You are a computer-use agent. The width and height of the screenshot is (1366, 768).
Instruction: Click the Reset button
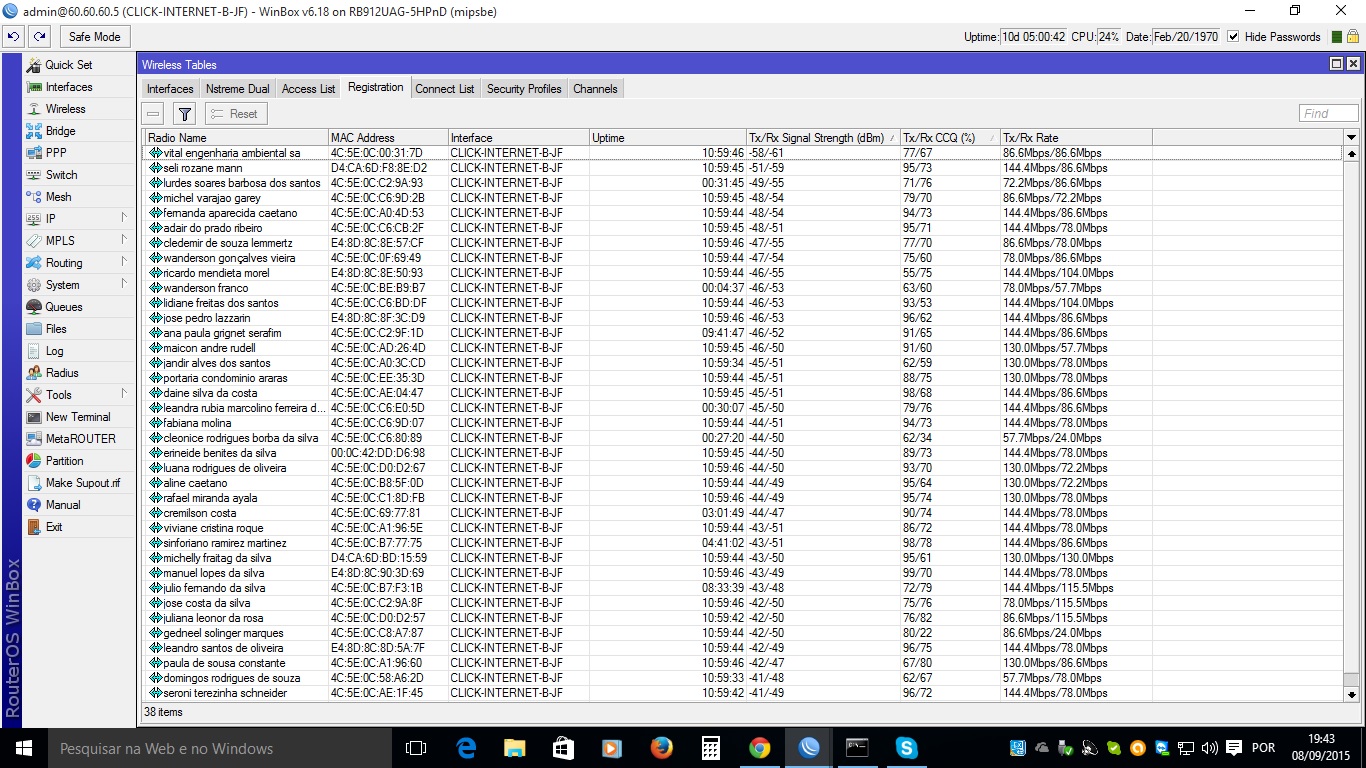pos(236,114)
